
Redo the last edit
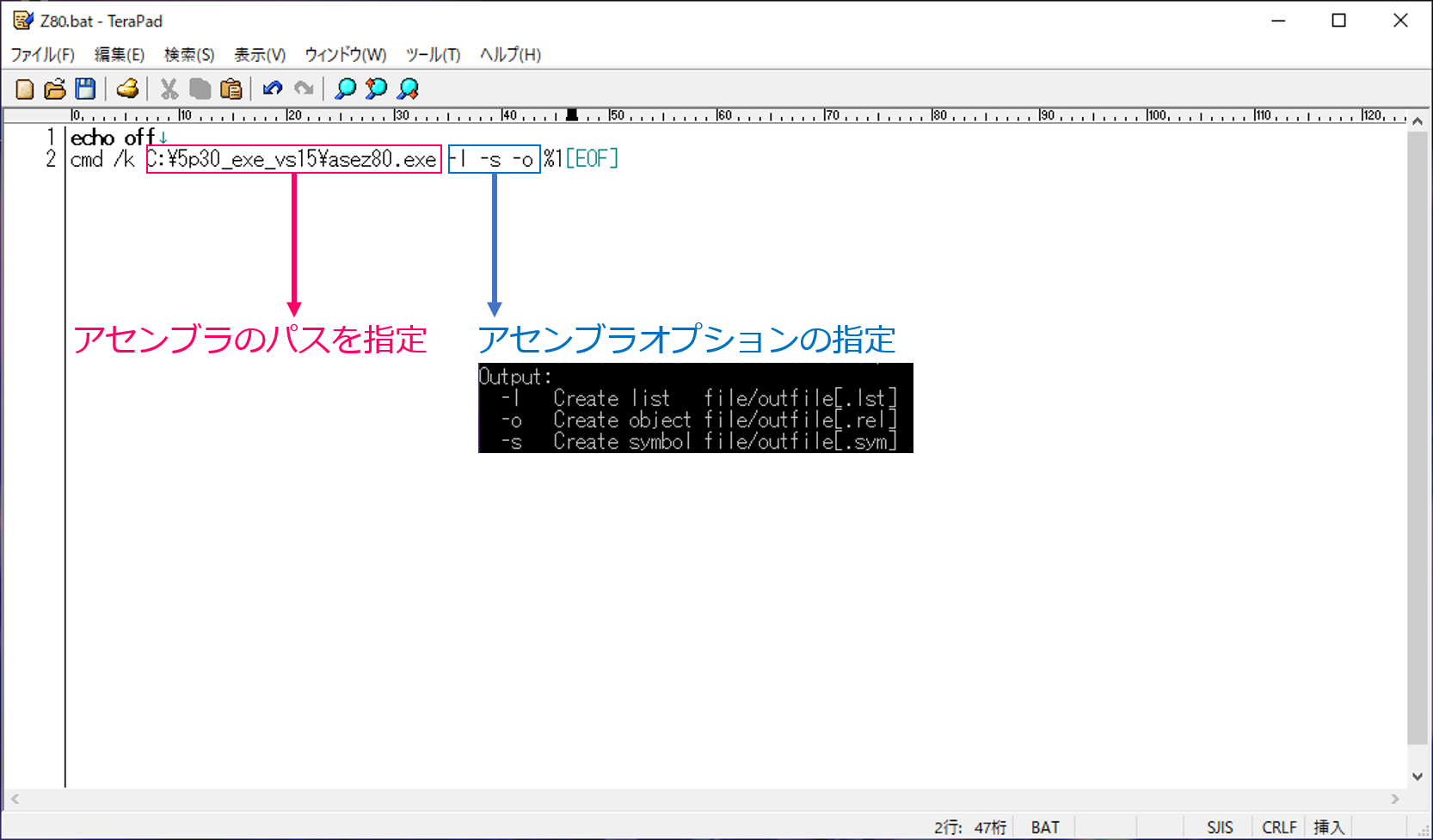pyautogui.click(x=303, y=89)
